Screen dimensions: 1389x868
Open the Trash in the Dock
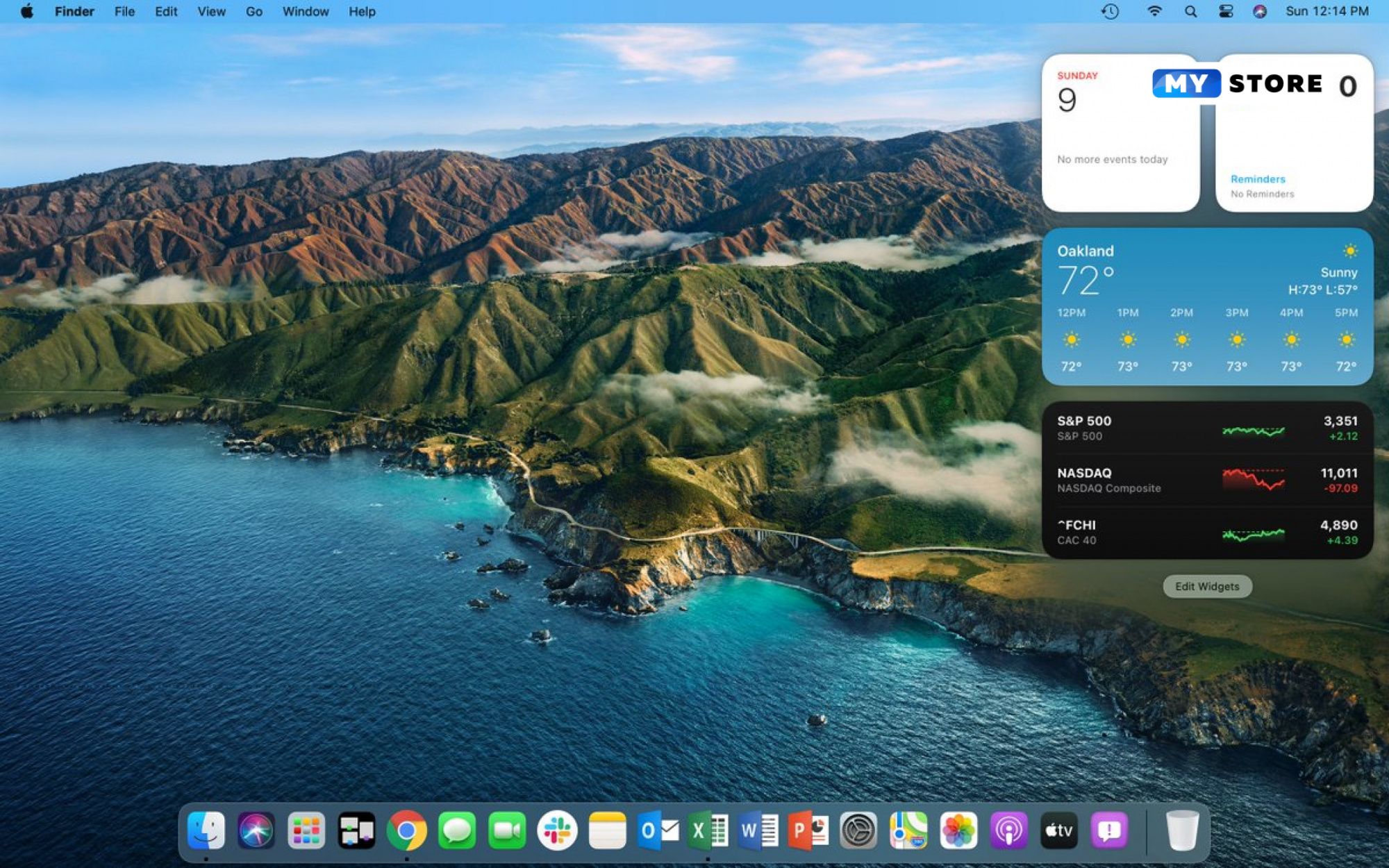pos(1181,831)
